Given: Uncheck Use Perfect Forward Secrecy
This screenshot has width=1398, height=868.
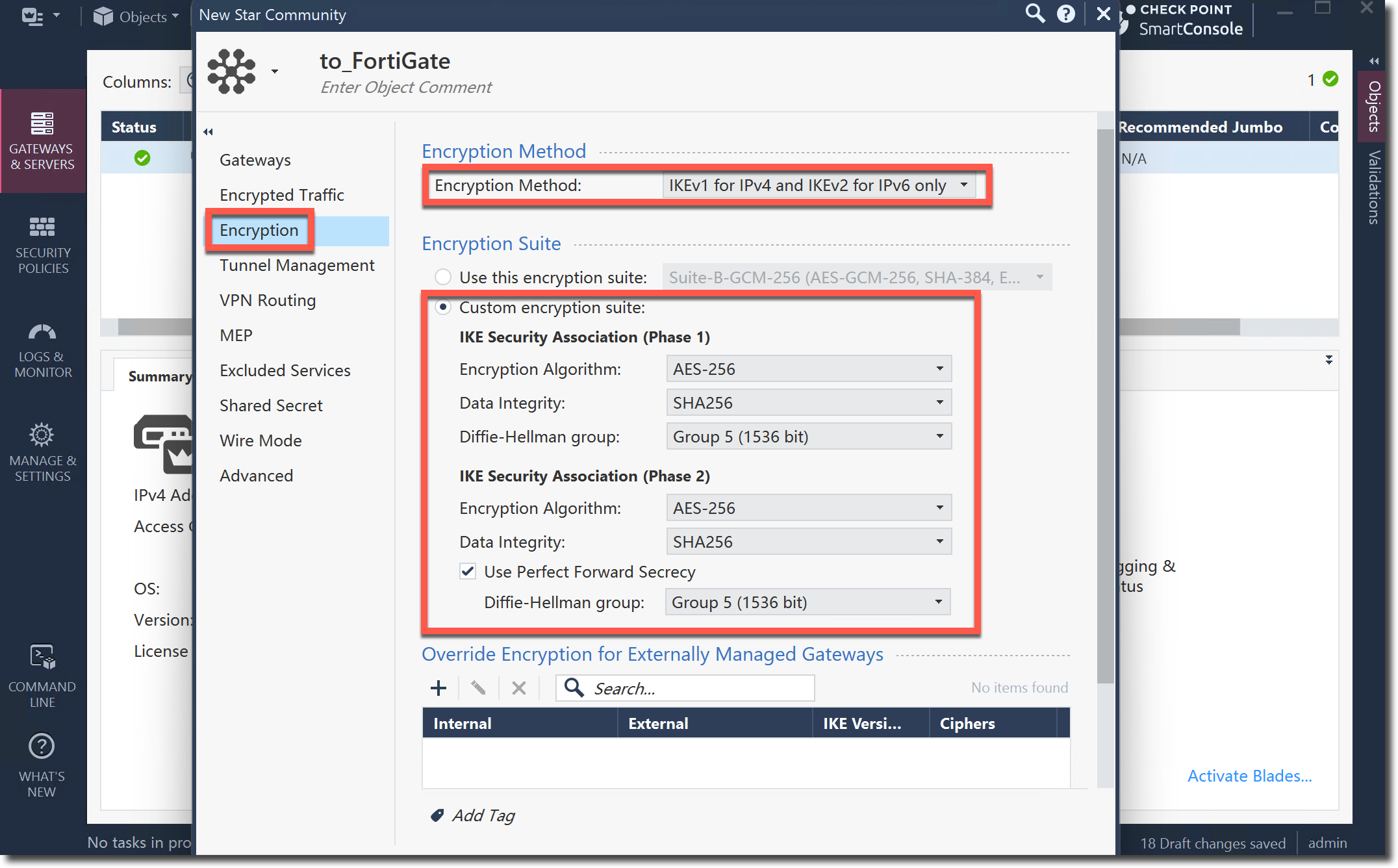Looking at the screenshot, I should [468, 572].
